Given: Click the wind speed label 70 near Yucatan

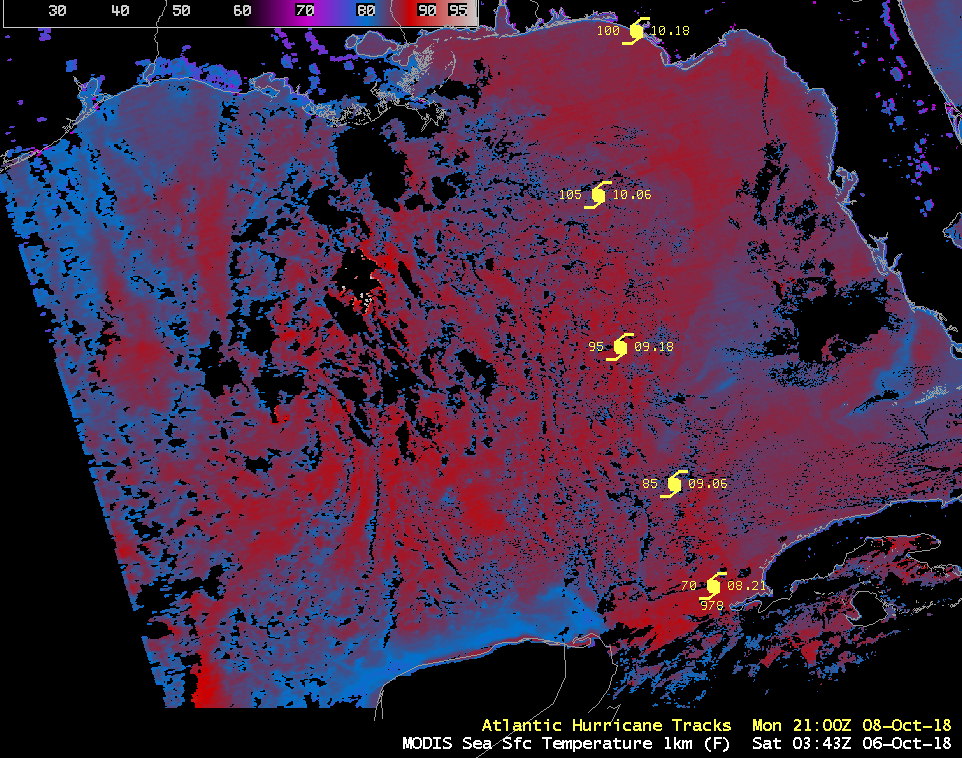Looking at the screenshot, I should [x=689, y=586].
